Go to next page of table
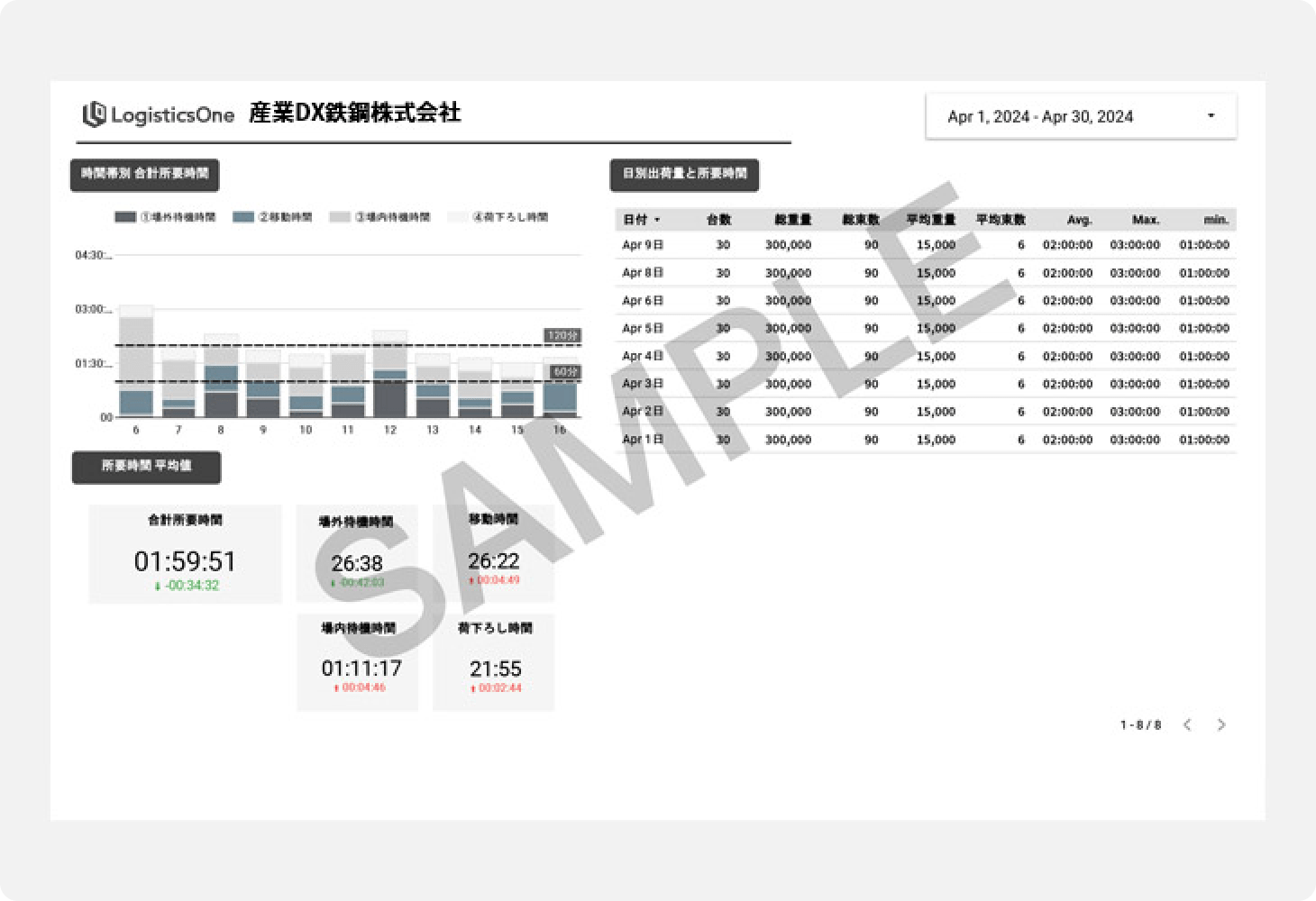1316x901 pixels. [1221, 724]
